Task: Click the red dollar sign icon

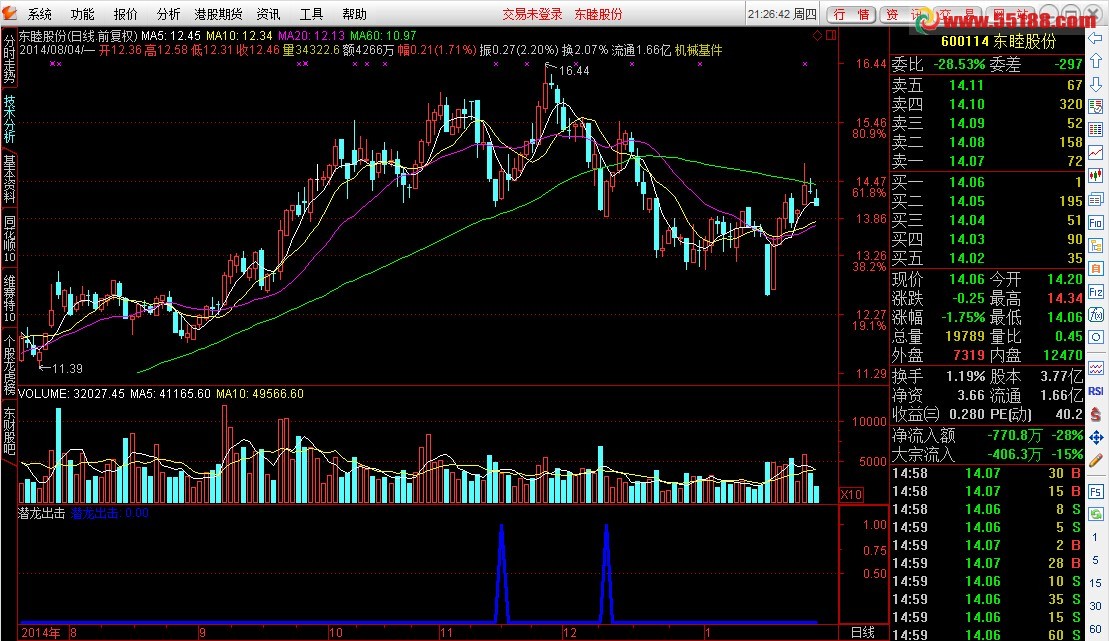Action: (1096, 415)
